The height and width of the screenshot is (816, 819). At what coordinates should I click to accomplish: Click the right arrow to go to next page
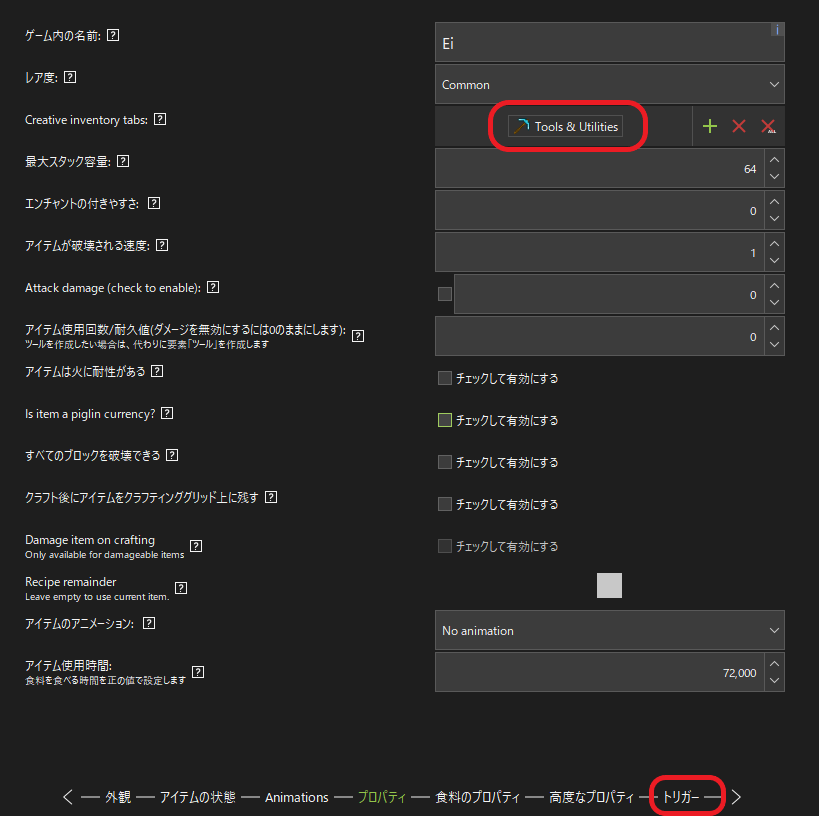(736, 797)
